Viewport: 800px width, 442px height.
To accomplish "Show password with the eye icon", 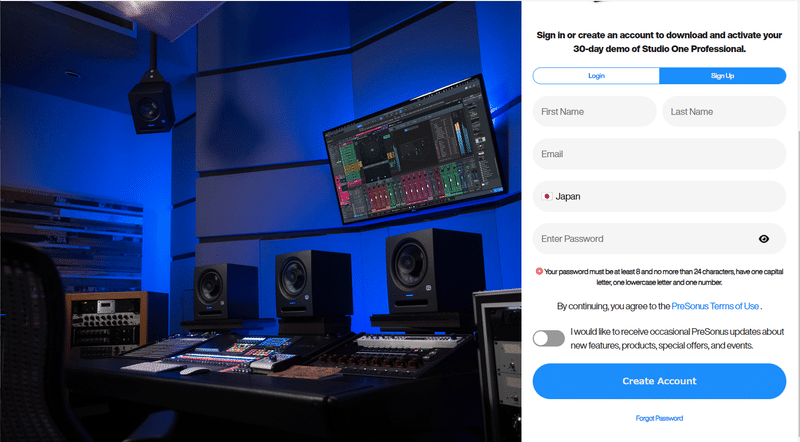I will pos(764,239).
